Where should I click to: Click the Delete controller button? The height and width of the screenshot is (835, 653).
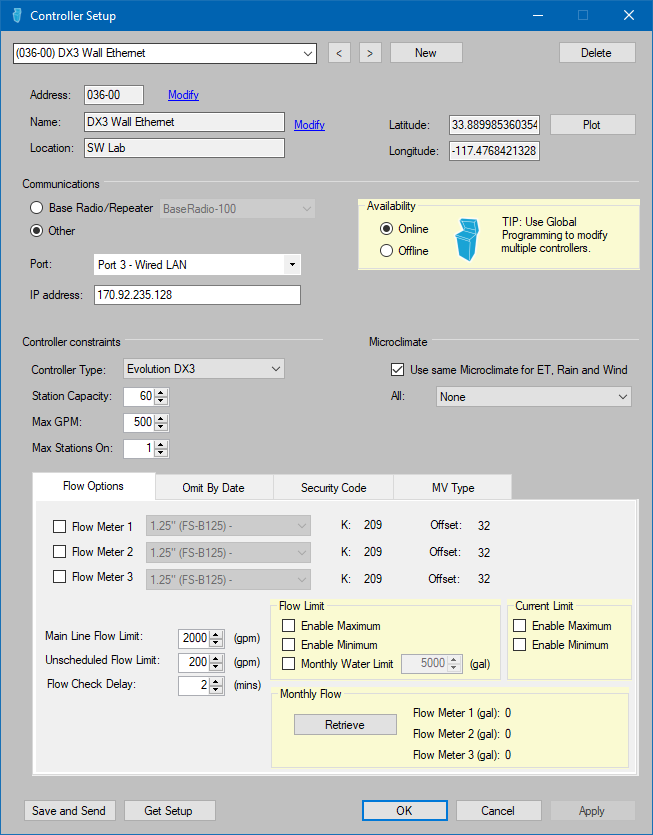coord(597,53)
